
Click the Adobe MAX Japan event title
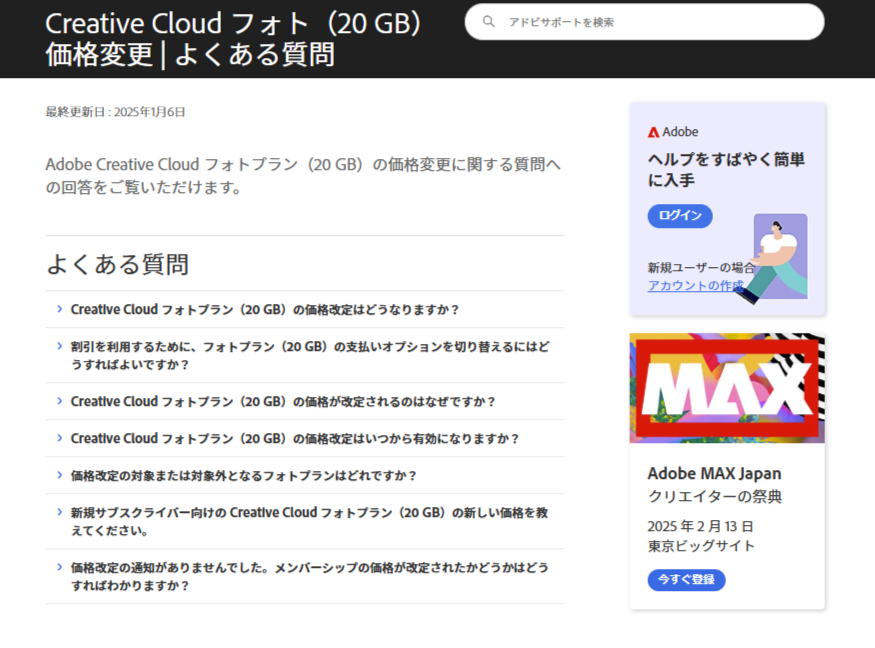(x=714, y=473)
